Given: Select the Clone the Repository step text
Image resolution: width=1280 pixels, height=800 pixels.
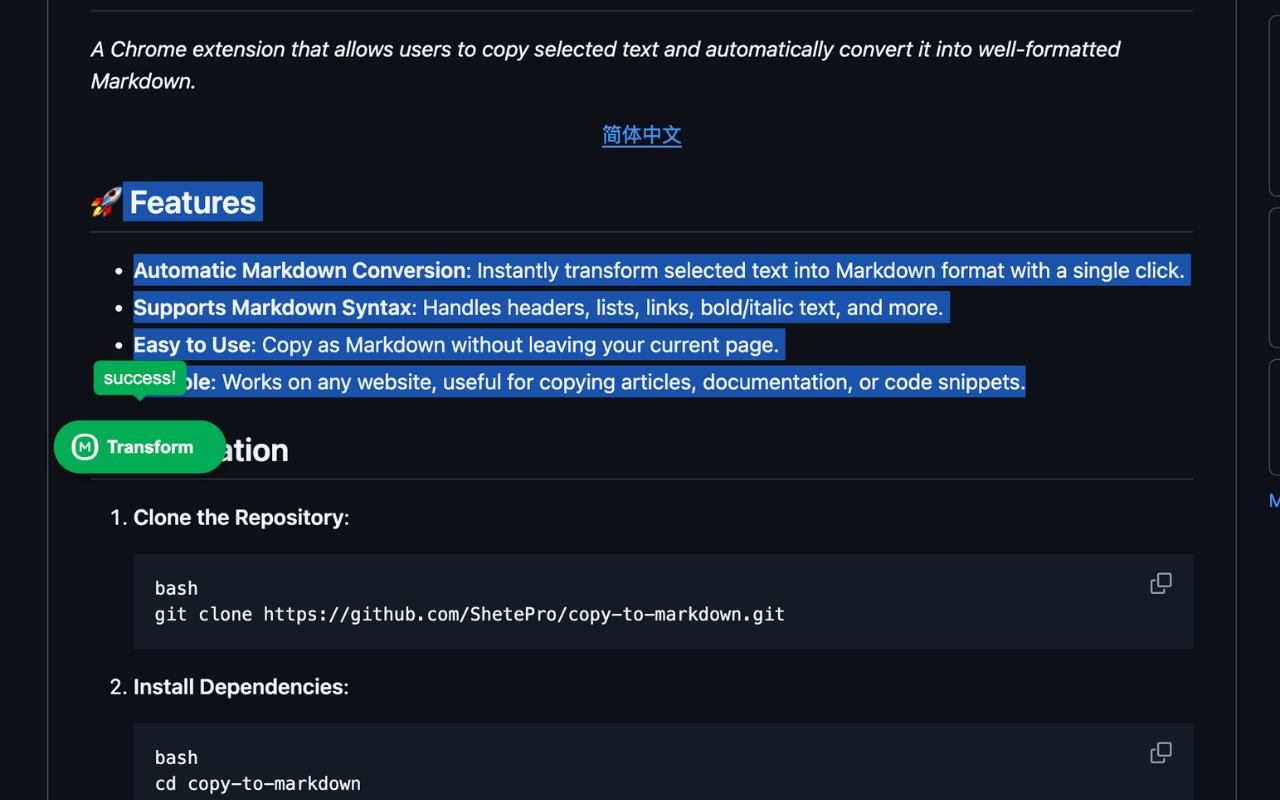Looking at the screenshot, I should pyautogui.click(x=240, y=517).
